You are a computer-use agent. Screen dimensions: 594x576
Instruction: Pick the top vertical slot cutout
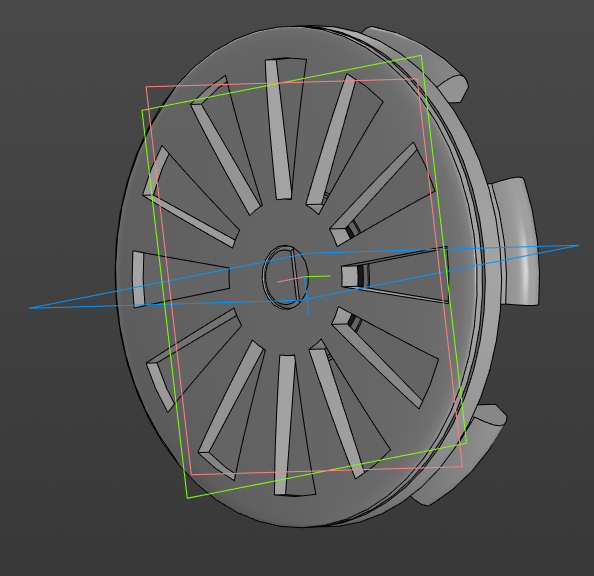pyautogui.click(x=285, y=129)
